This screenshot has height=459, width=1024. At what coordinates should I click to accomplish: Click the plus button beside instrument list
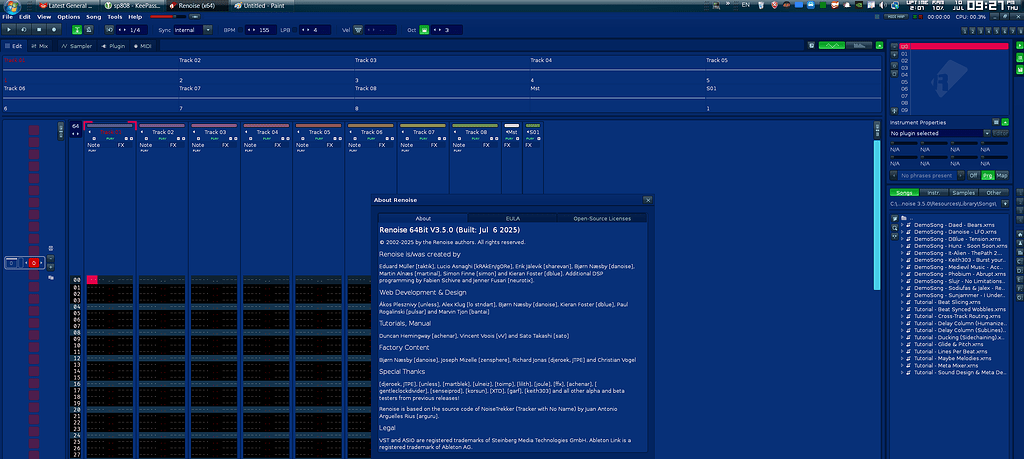pyautogui.click(x=894, y=54)
